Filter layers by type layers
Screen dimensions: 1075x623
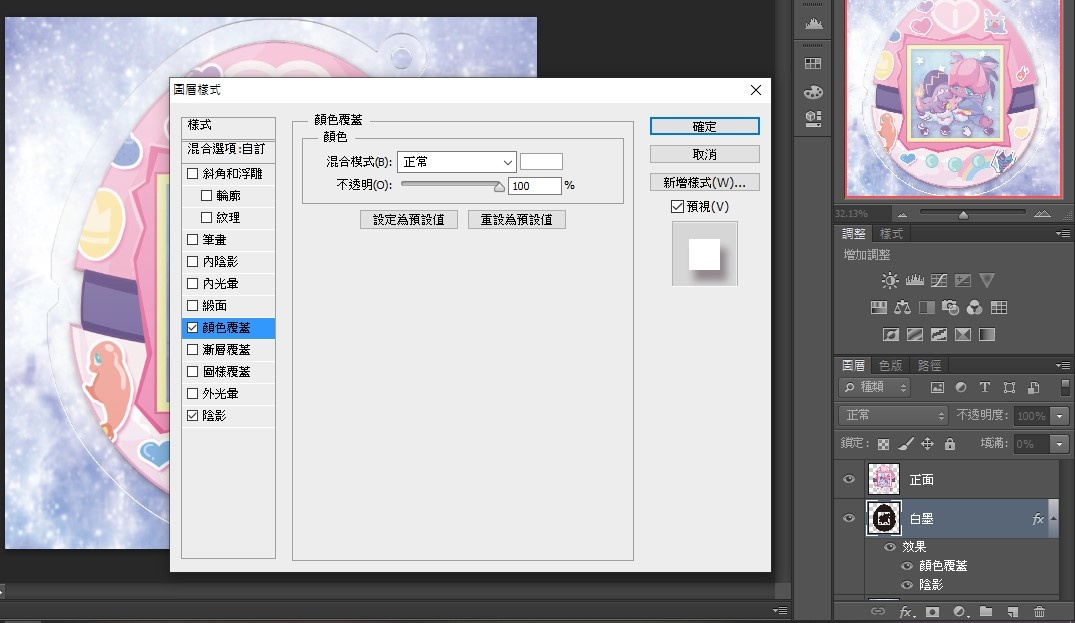985,387
